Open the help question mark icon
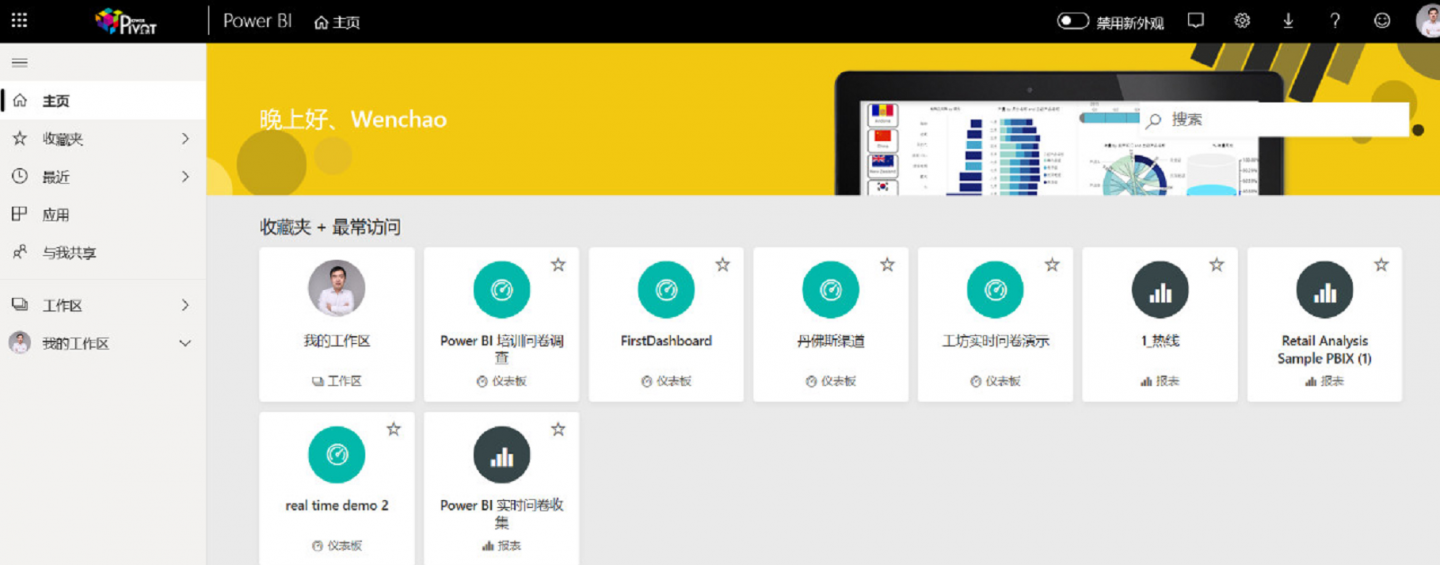The height and width of the screenshot is (565, 1440). tap(1335, 20)
